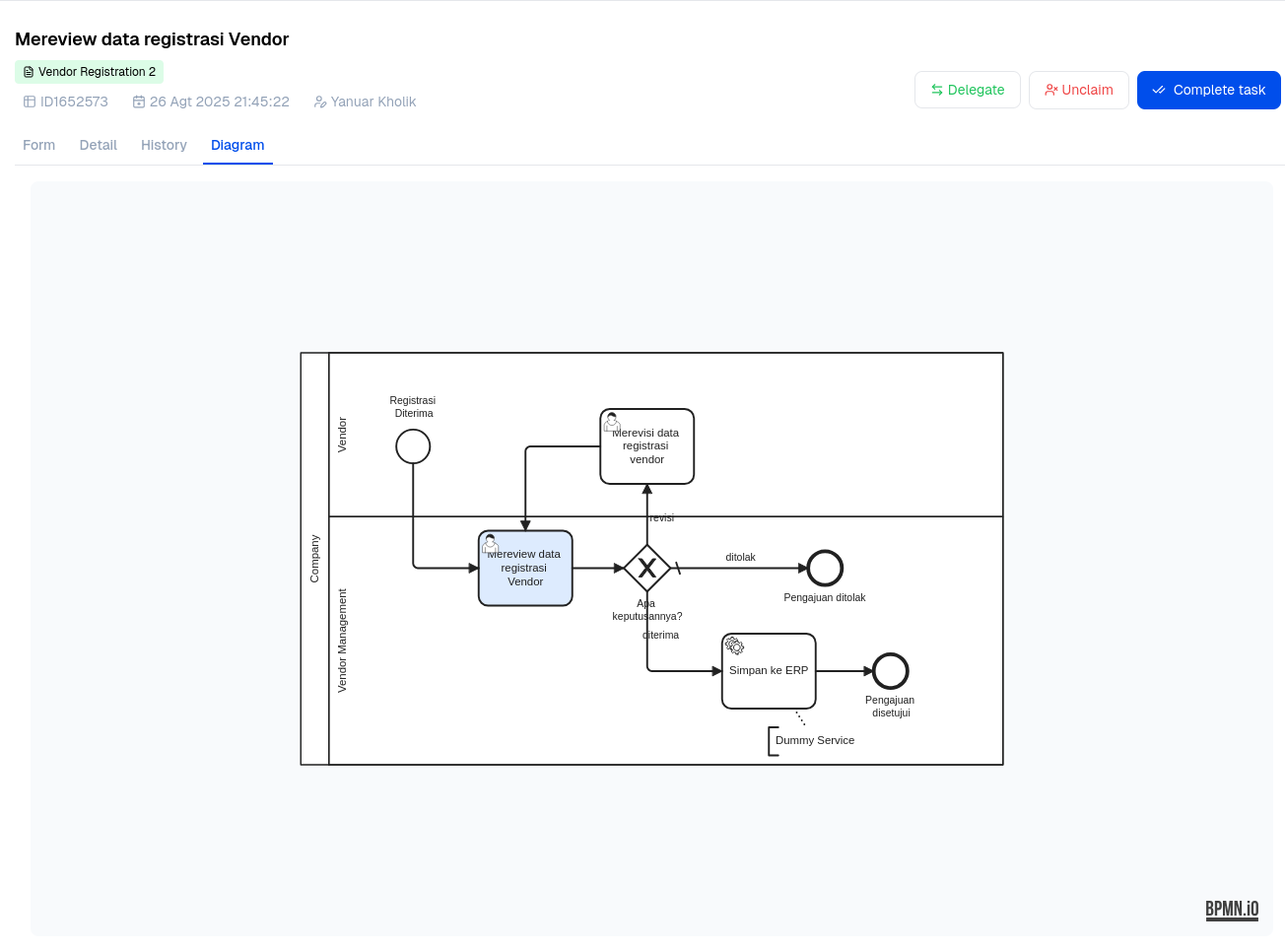Screen dimensions: 1285x952
Task: Click the page title Mereview data registrasi Vendor
Action: [x=152, y=39]
